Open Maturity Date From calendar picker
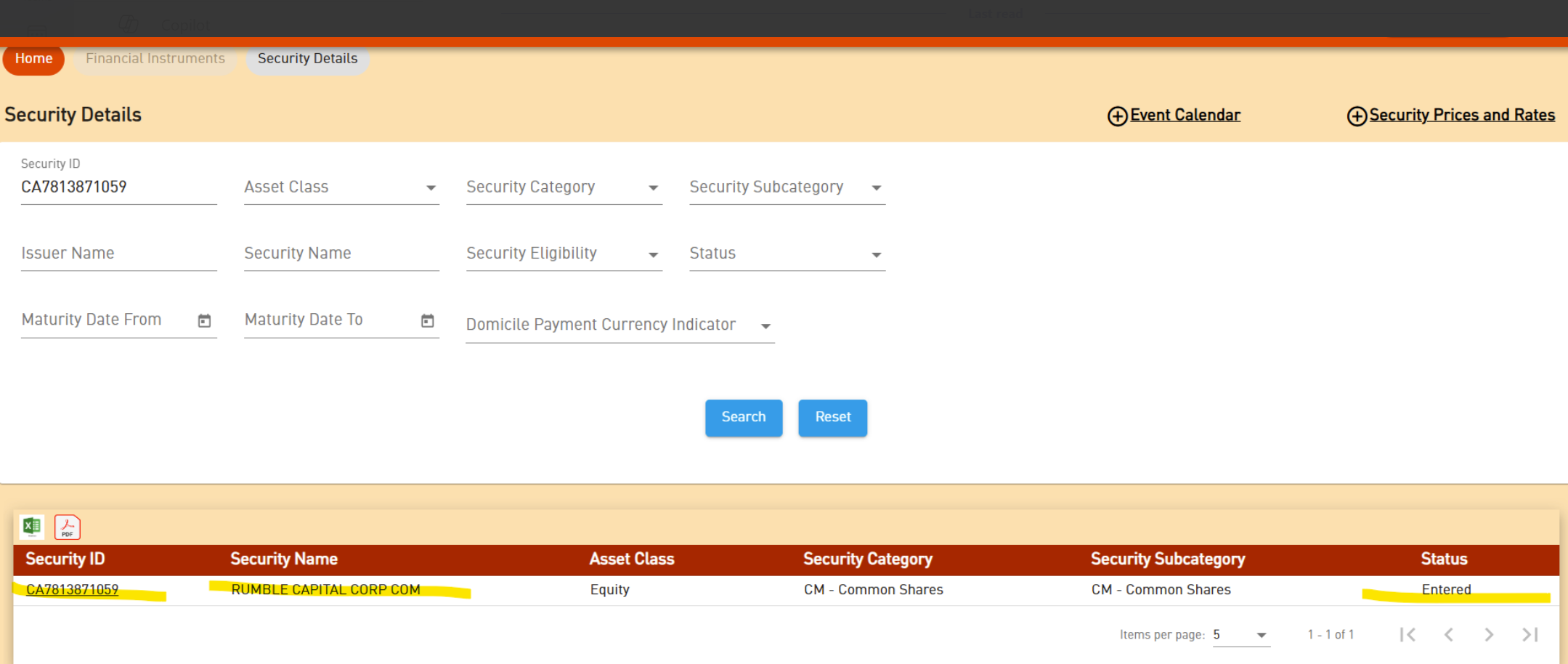 (x=204, y=320)
